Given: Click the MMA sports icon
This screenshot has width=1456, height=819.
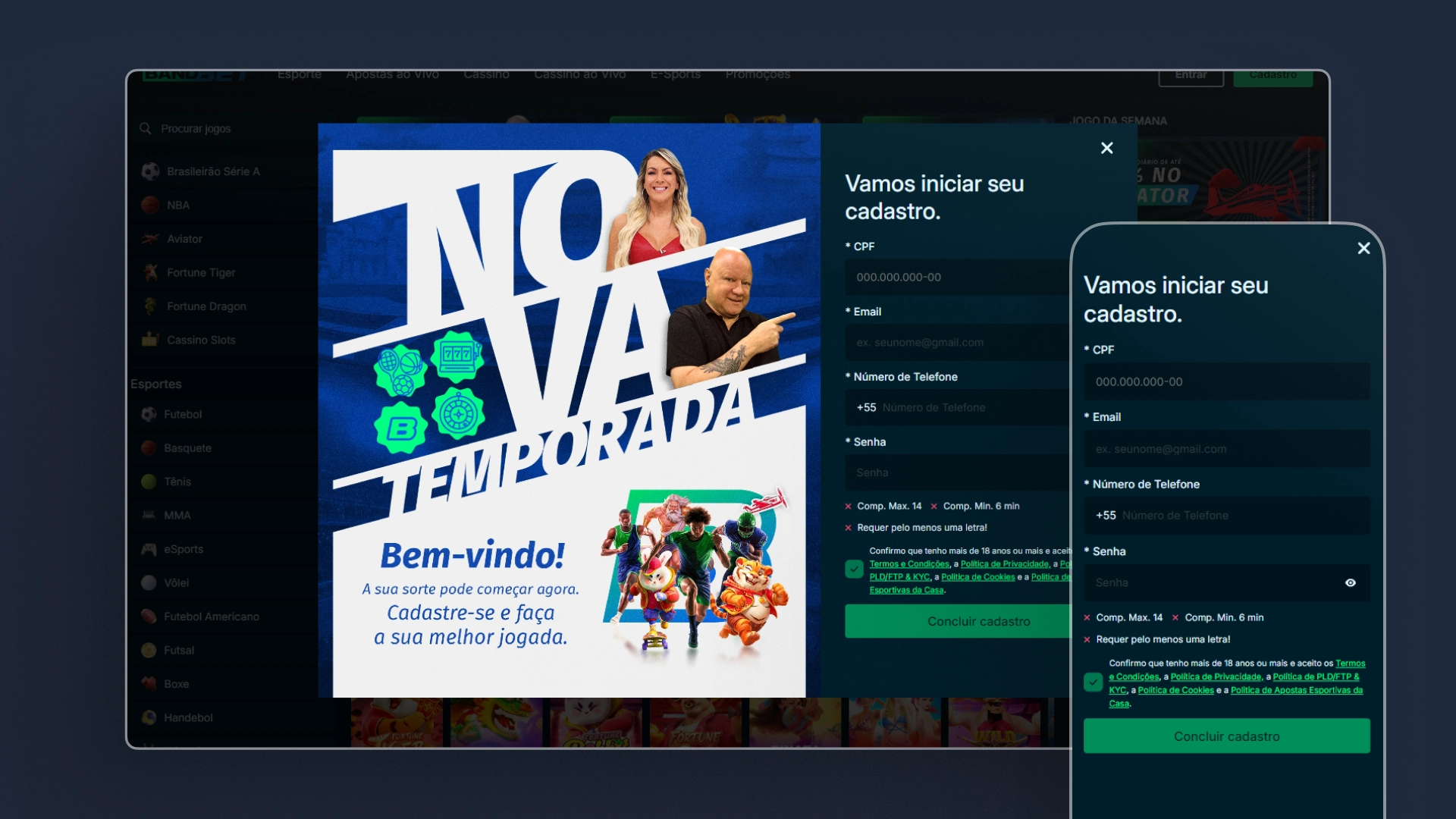Looking at the screenshot, I should click(149, 515).
